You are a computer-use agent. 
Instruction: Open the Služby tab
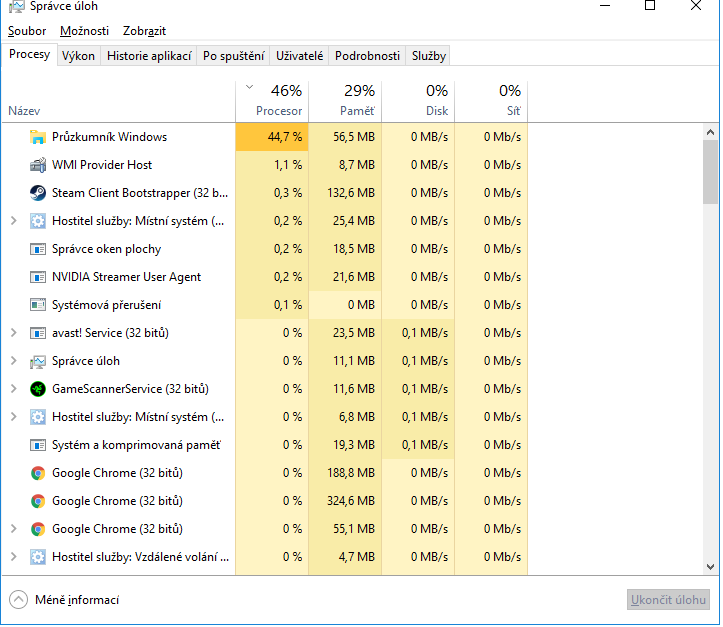pos(429,56)
